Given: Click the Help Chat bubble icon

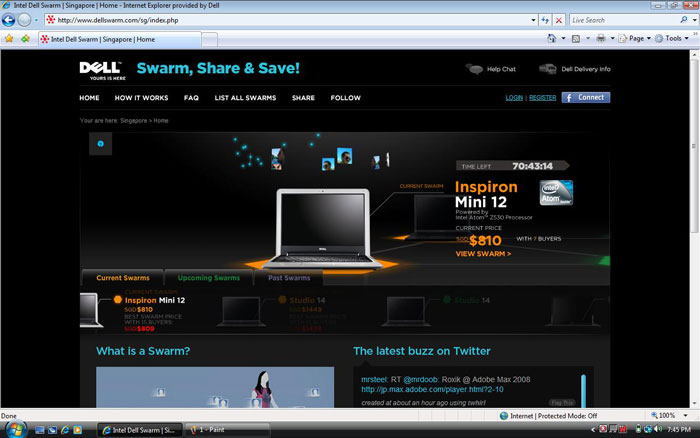Looking at the screenshot, I should click(474, 69).
